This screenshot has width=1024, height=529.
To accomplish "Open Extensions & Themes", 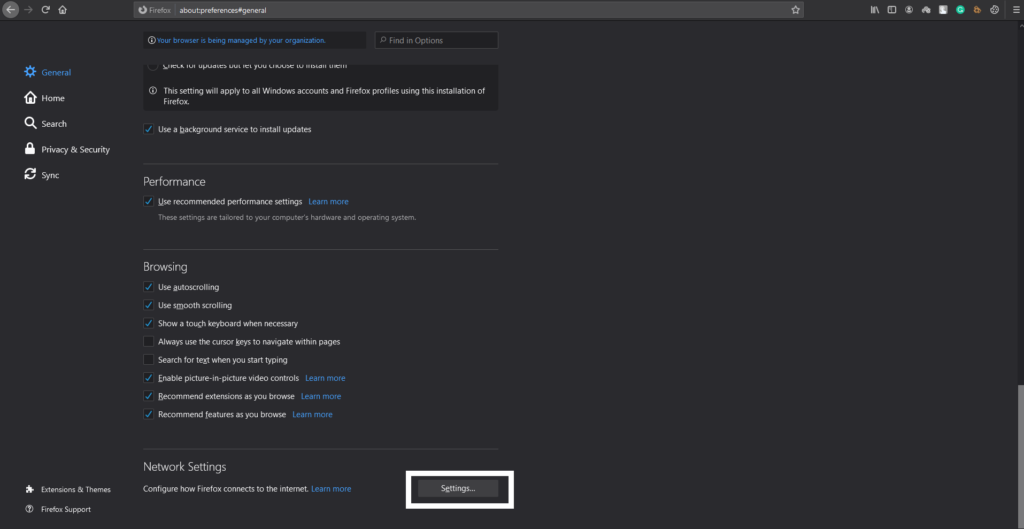I will point(68,489).
